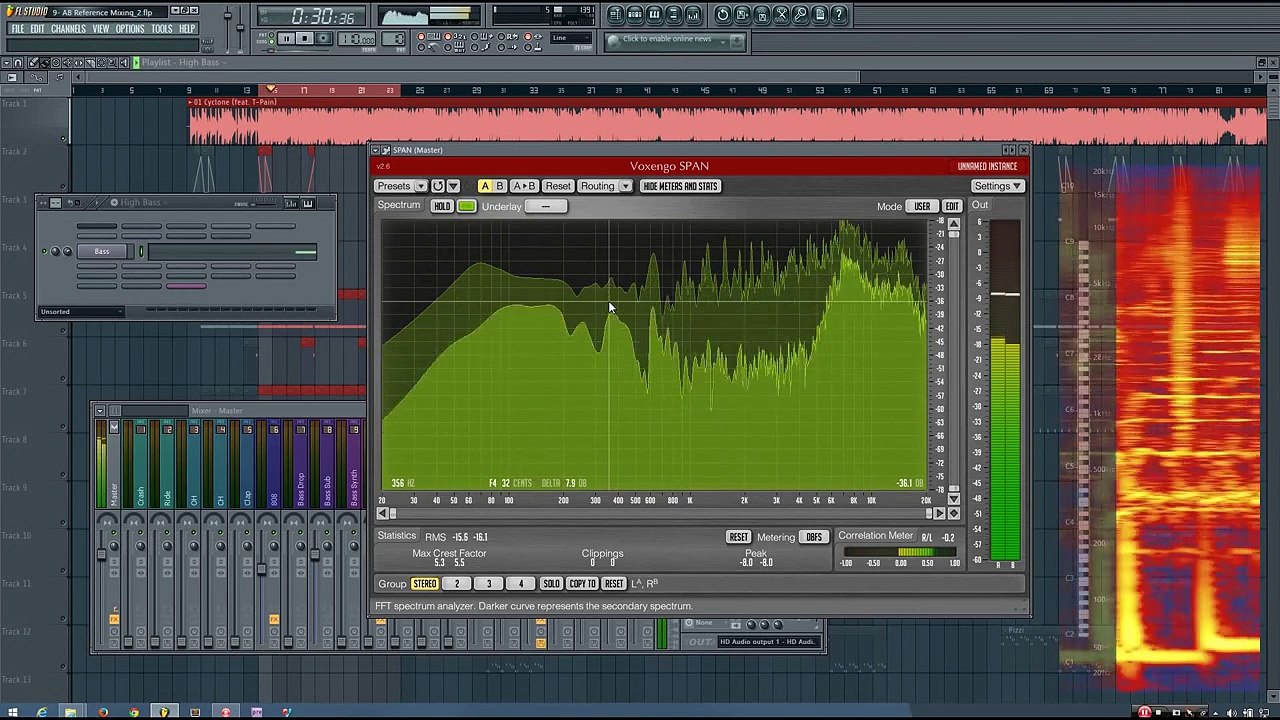Click the project info document icon
Viewport: 1280px width, 720px height.
819,15
